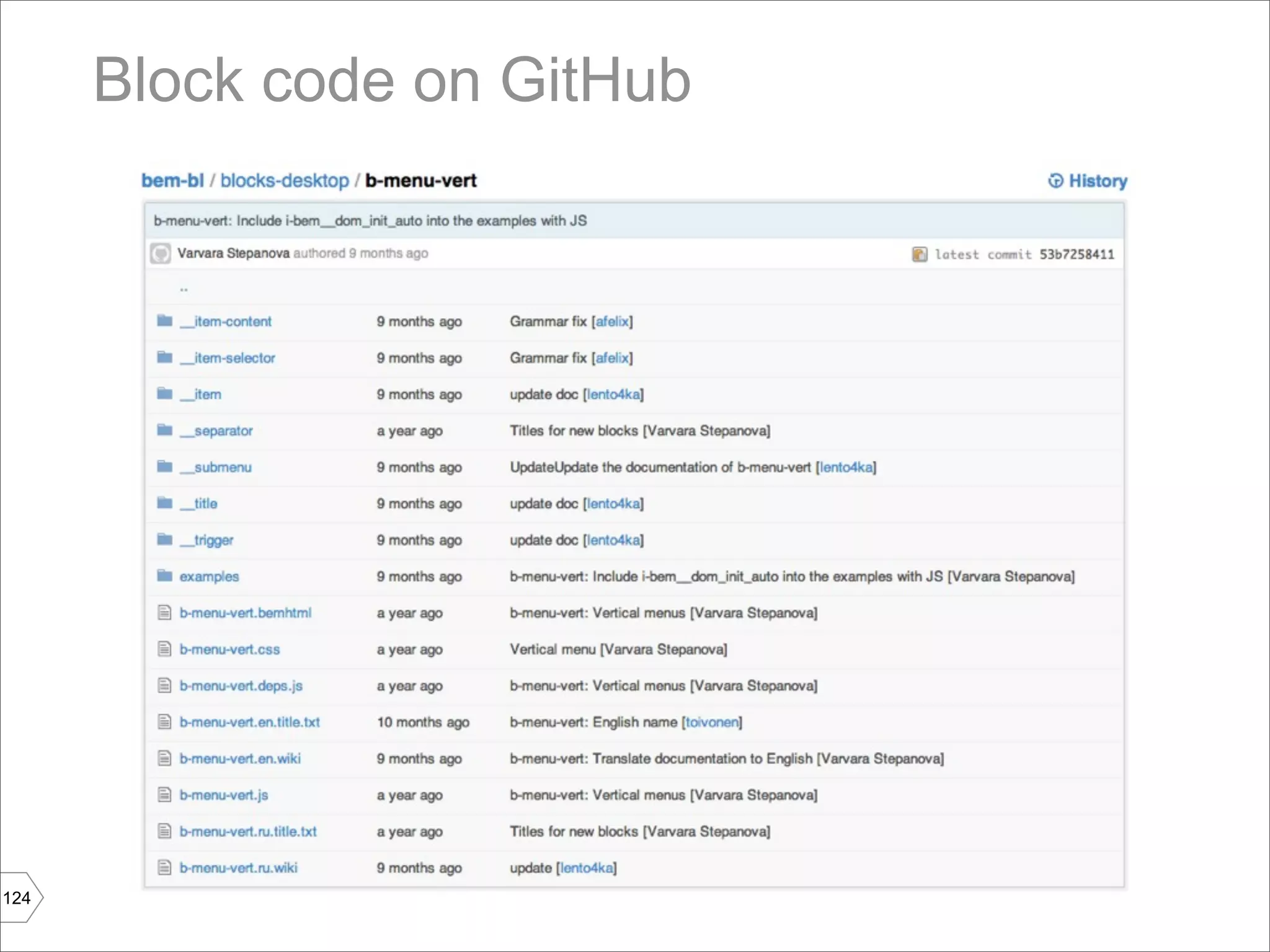Click folder icon for __item-content
The width and height of the screenshot is (1270, 952).
tap(164, 321)
